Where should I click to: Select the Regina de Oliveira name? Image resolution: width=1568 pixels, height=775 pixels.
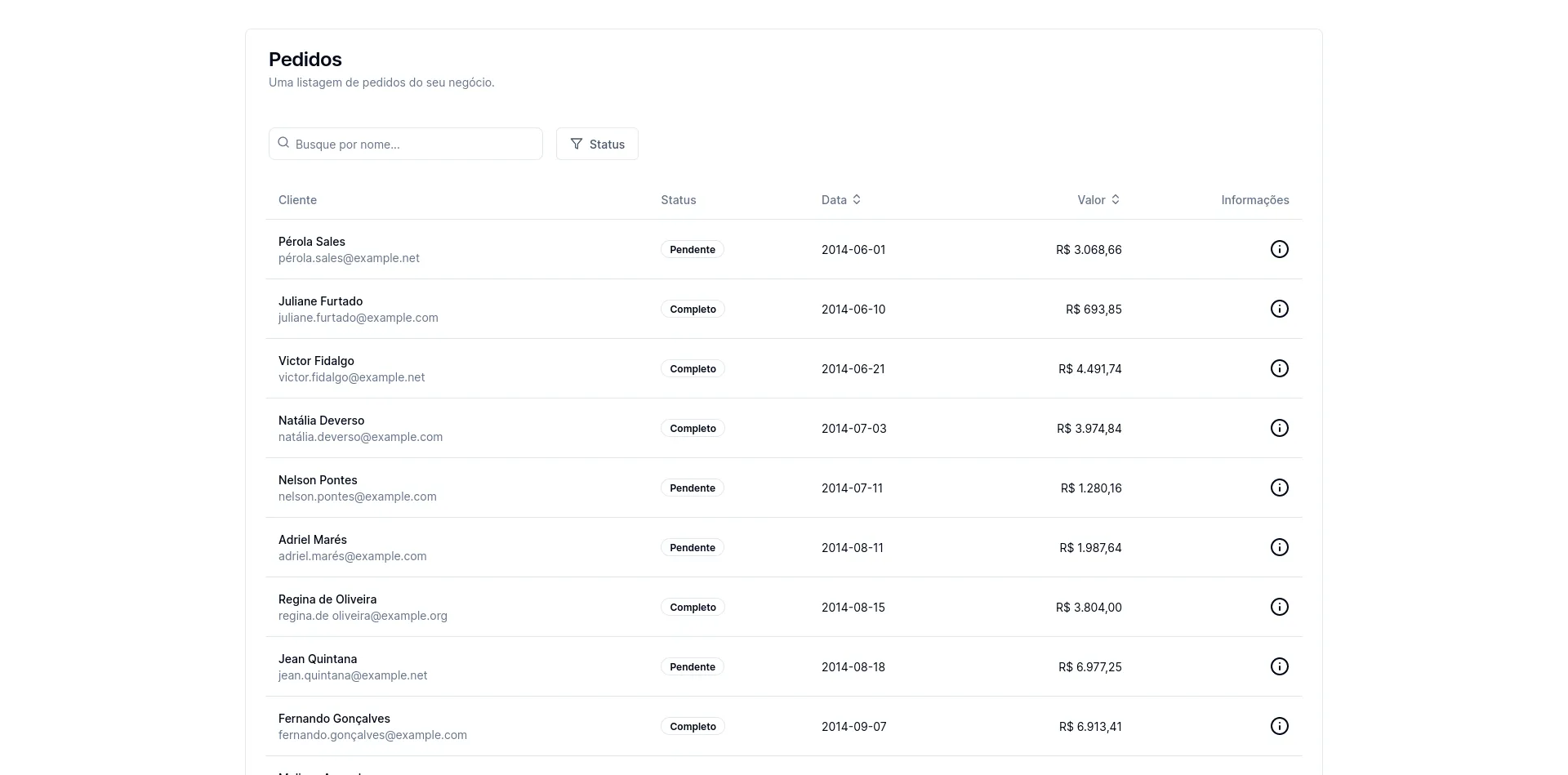327,599
